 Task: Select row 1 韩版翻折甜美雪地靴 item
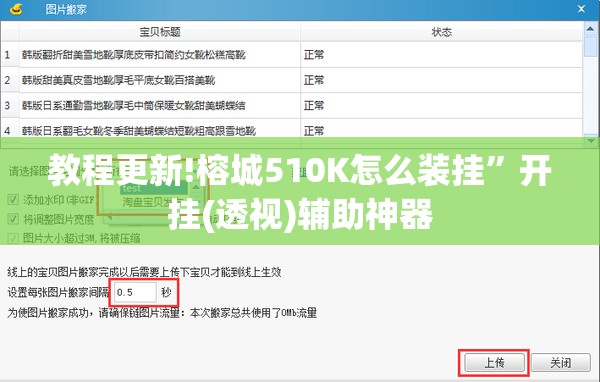pos(134,55)
